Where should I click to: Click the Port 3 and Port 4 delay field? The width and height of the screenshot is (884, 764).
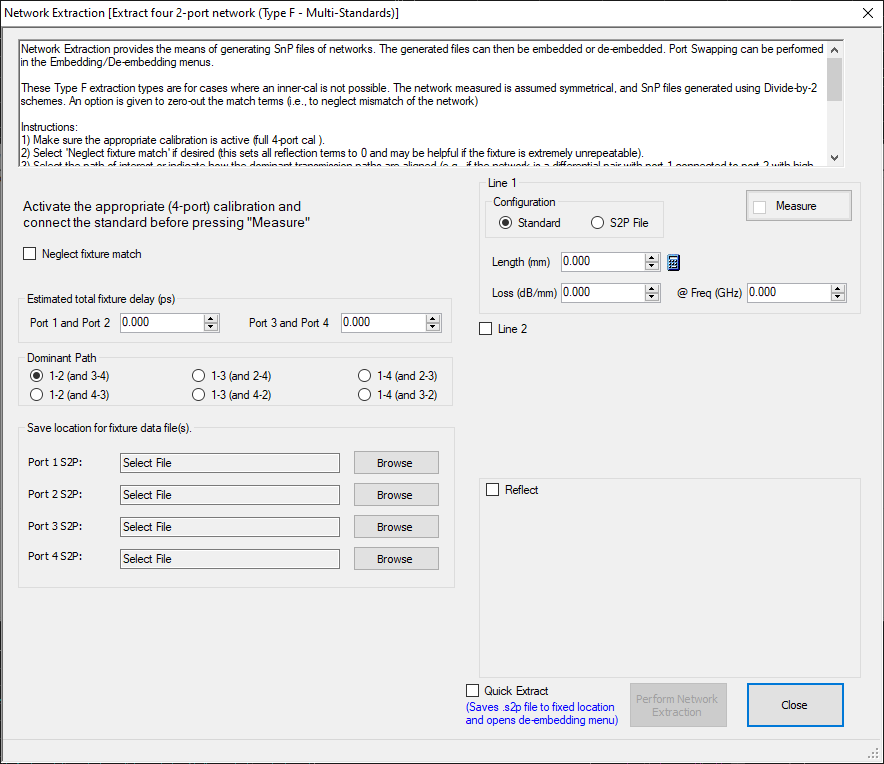(382, 323)
